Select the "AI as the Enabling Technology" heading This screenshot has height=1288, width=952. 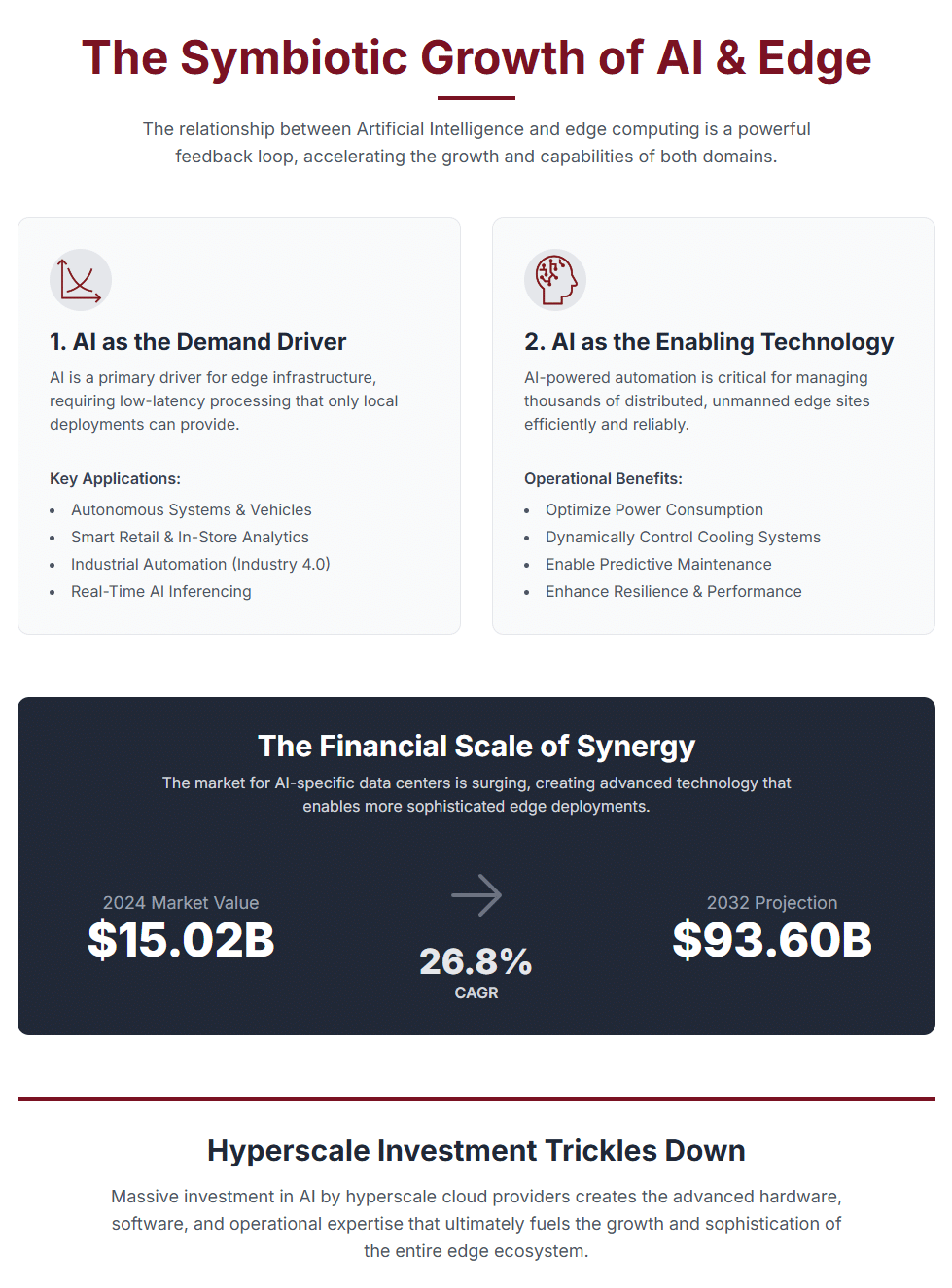tap(708, 342)
